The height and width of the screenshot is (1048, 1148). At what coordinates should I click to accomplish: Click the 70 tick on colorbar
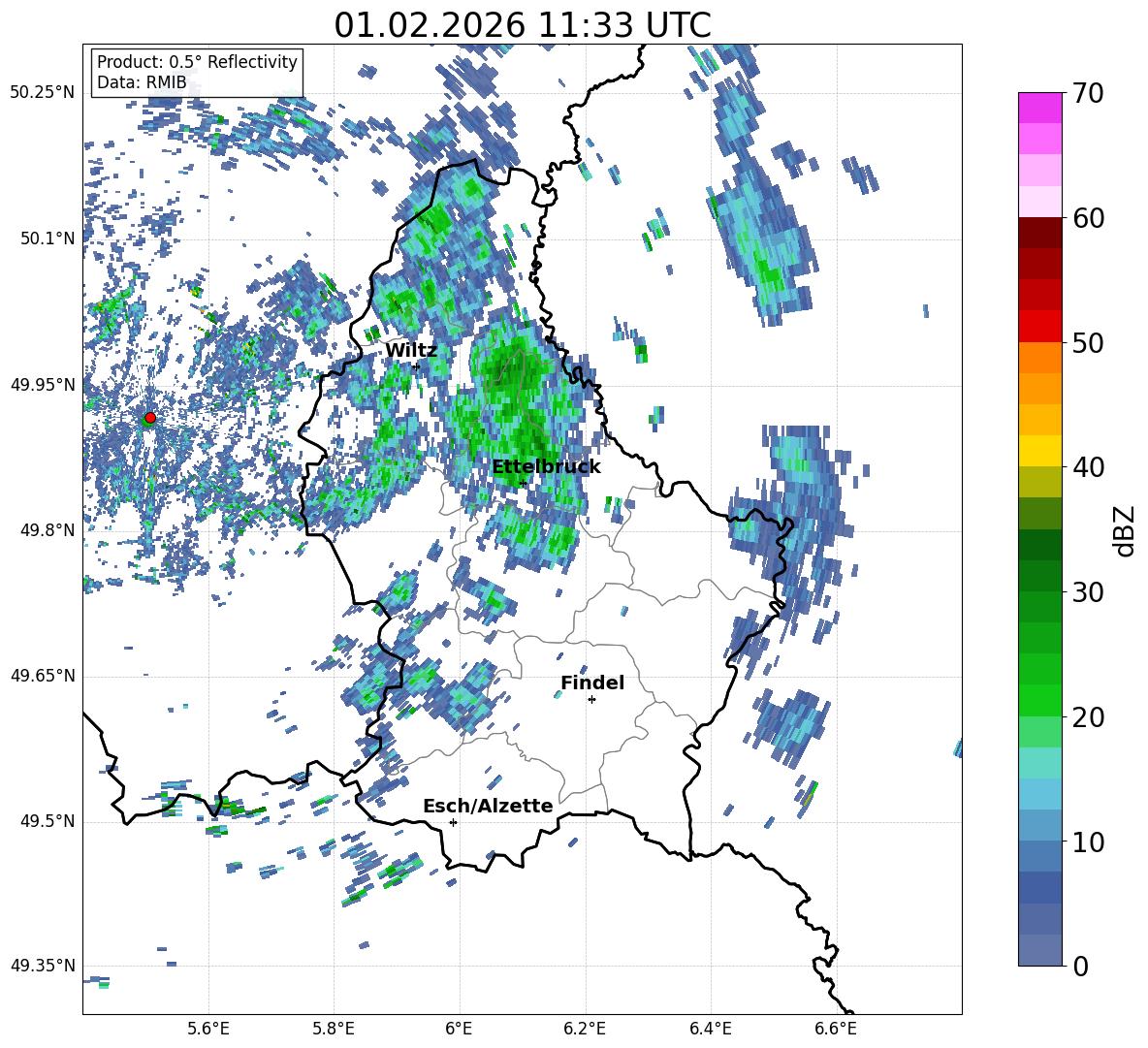pyautogui.click(x=1089, y=93)
